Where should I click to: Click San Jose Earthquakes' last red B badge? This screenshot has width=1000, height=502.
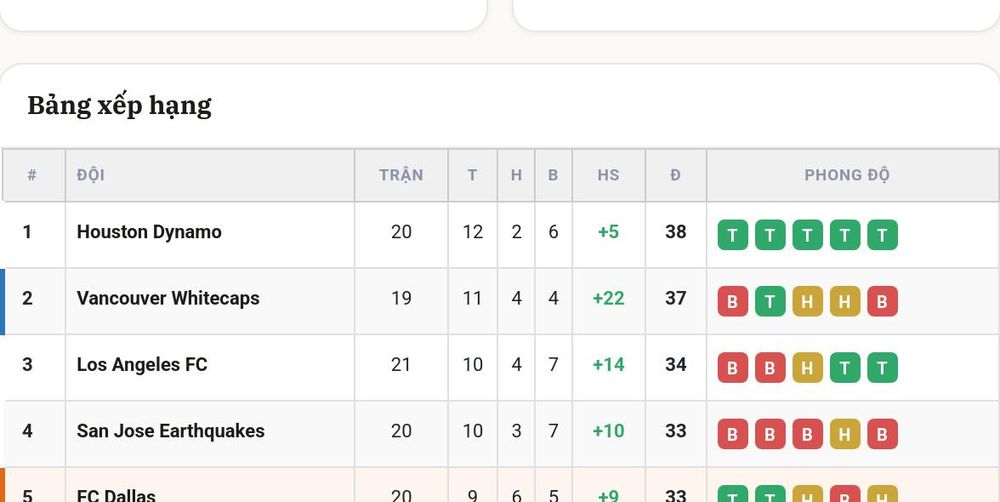882,434
